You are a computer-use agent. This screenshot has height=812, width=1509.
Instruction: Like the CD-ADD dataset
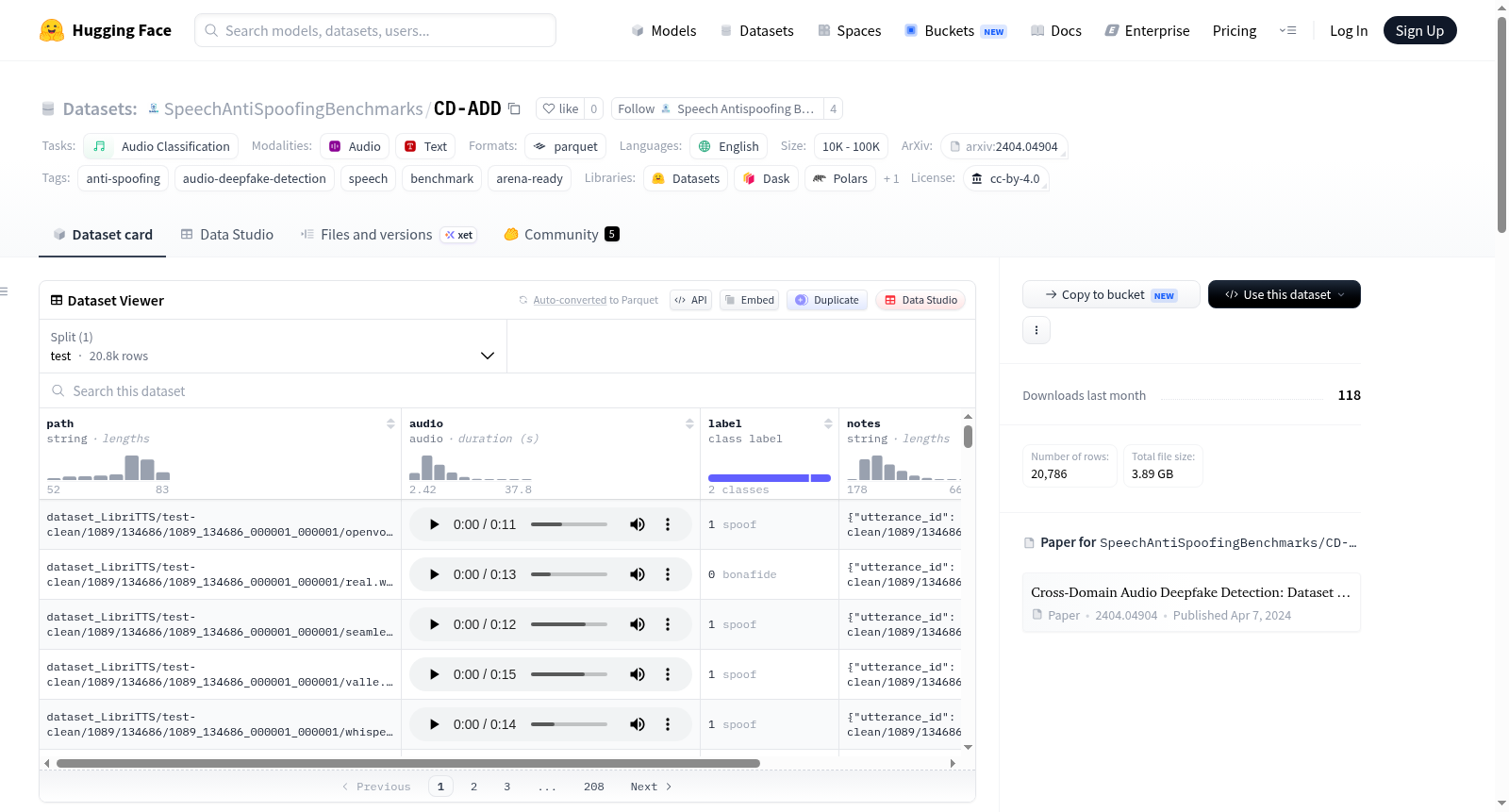pos(560,108)
